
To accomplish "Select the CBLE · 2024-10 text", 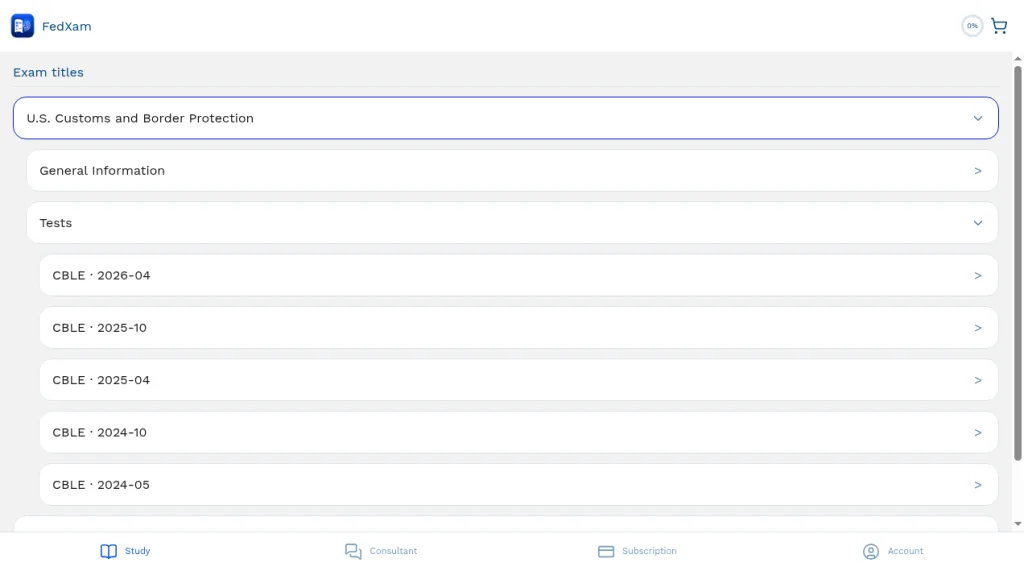I will [99, 432].
